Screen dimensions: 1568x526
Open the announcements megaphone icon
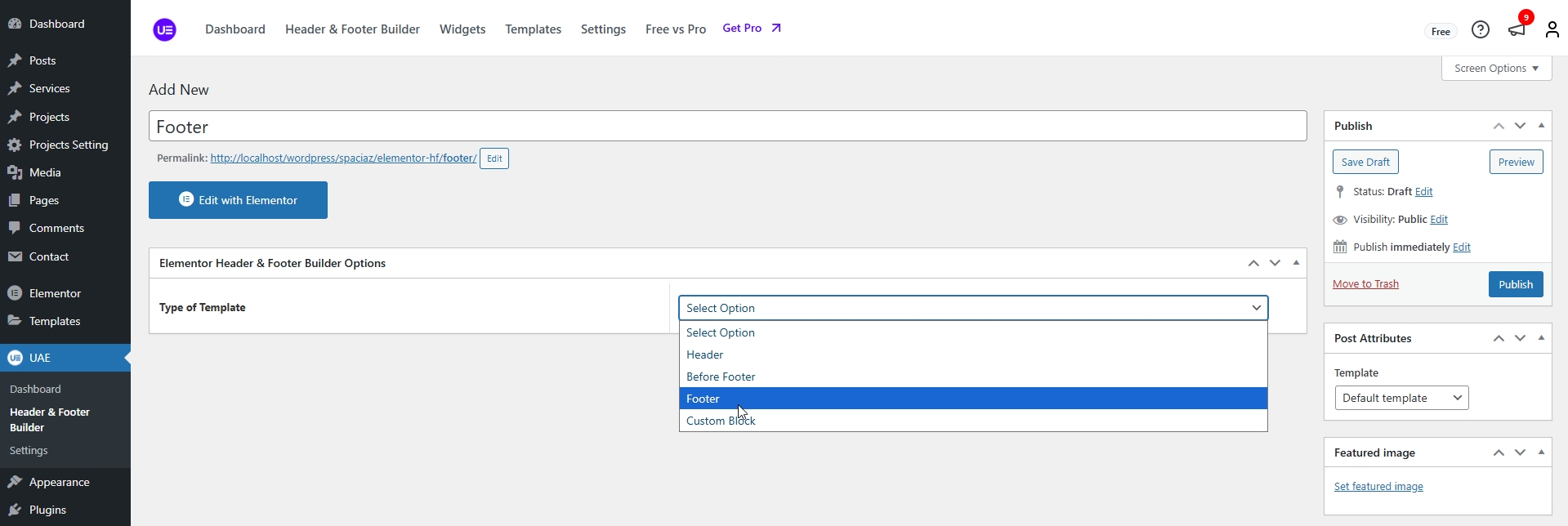(x=1517, y=29)
